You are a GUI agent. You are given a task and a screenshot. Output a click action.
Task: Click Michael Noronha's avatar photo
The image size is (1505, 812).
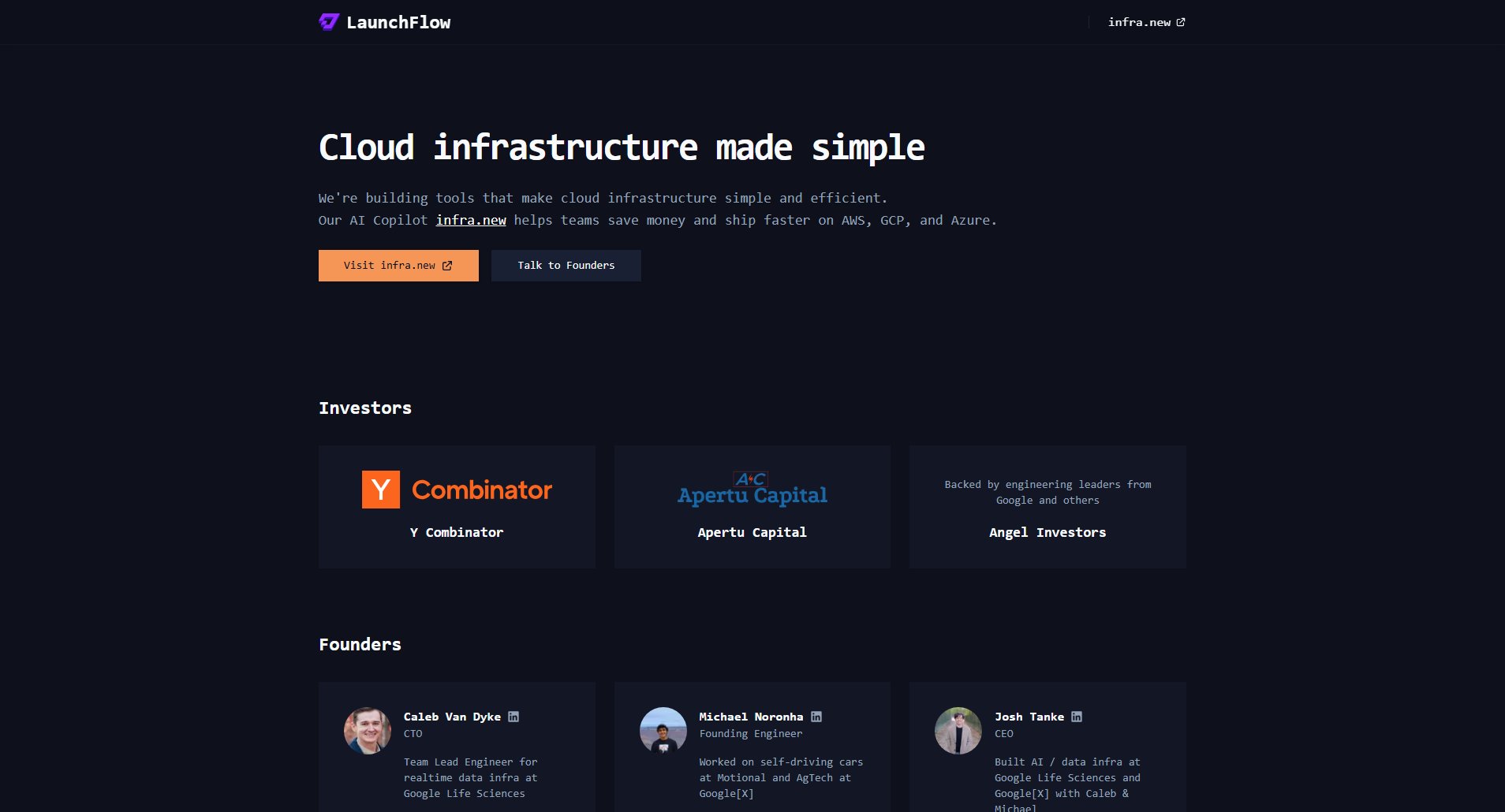(663, 731)
